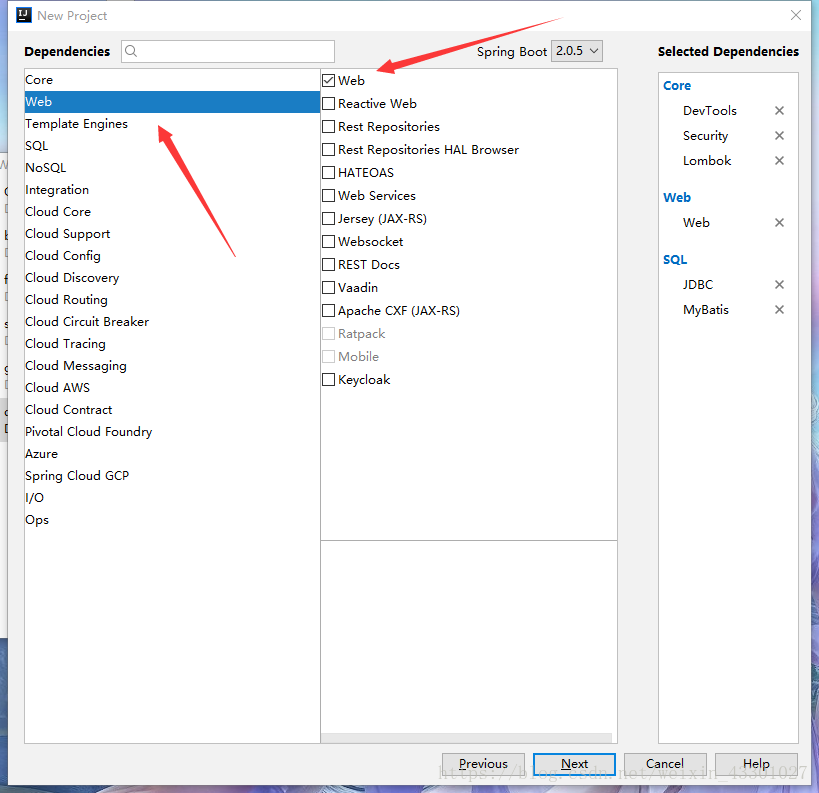Click Web heading in Selected Dependencies

point(677,197)
